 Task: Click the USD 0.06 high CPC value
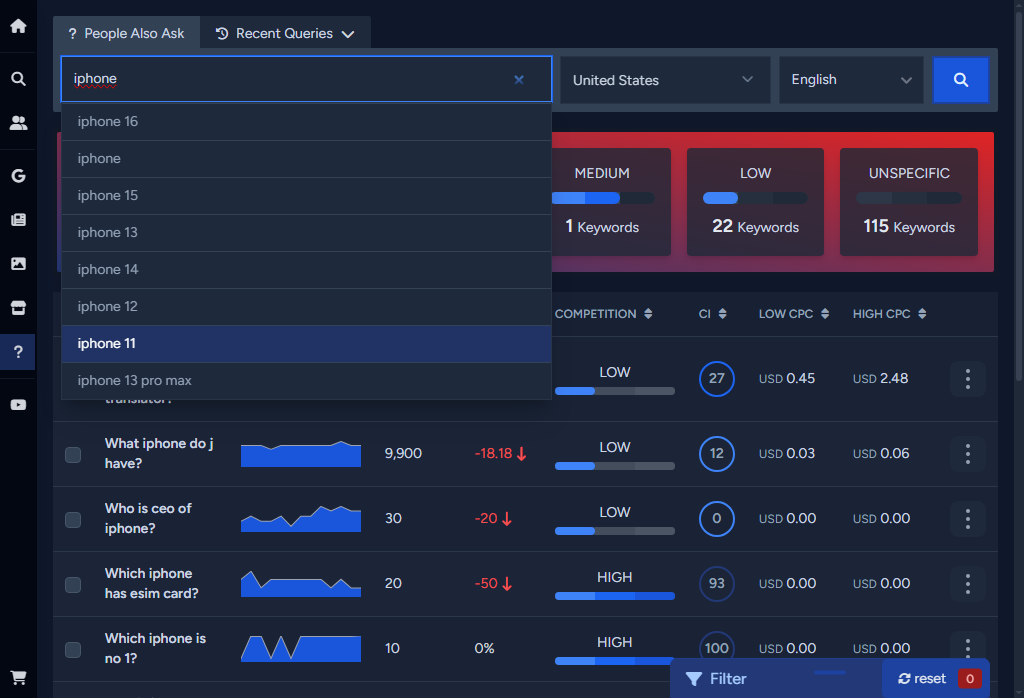(x=880, y=454)
